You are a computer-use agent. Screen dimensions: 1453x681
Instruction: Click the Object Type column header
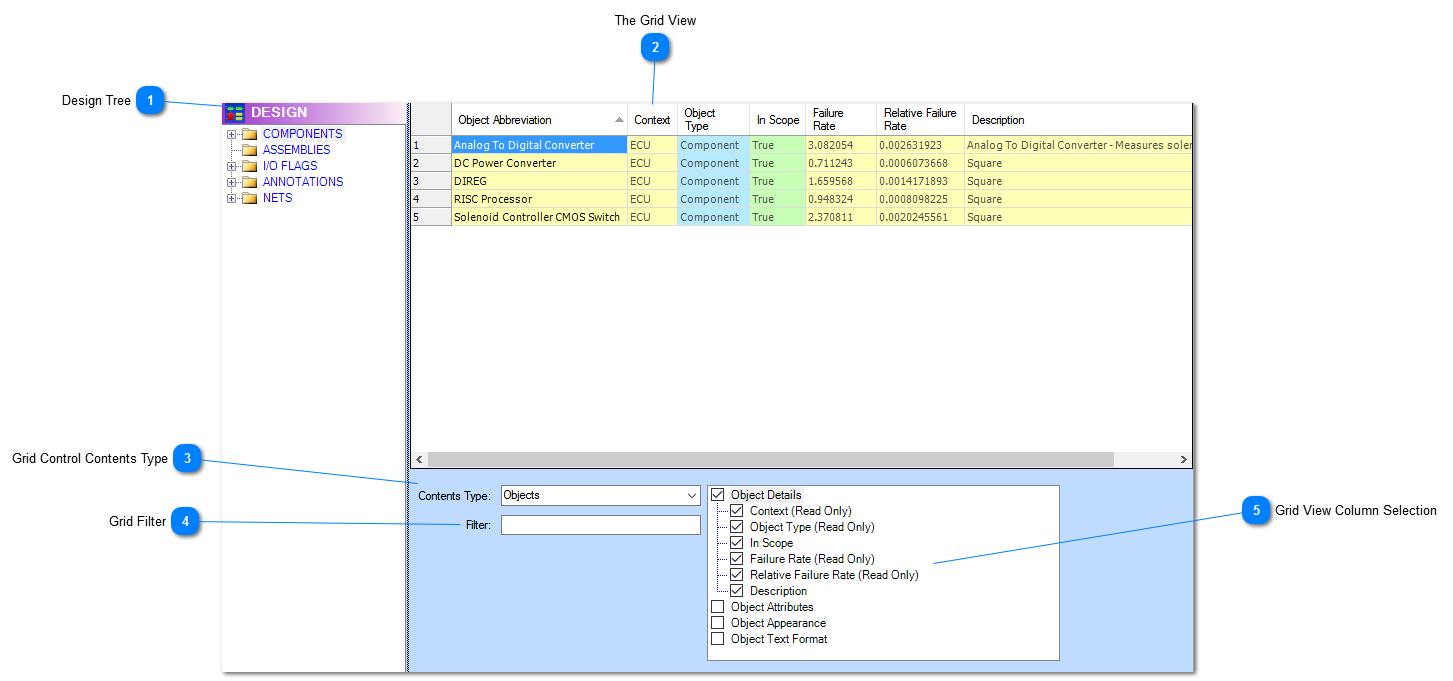pyautogui.click(x=713, y=120)
